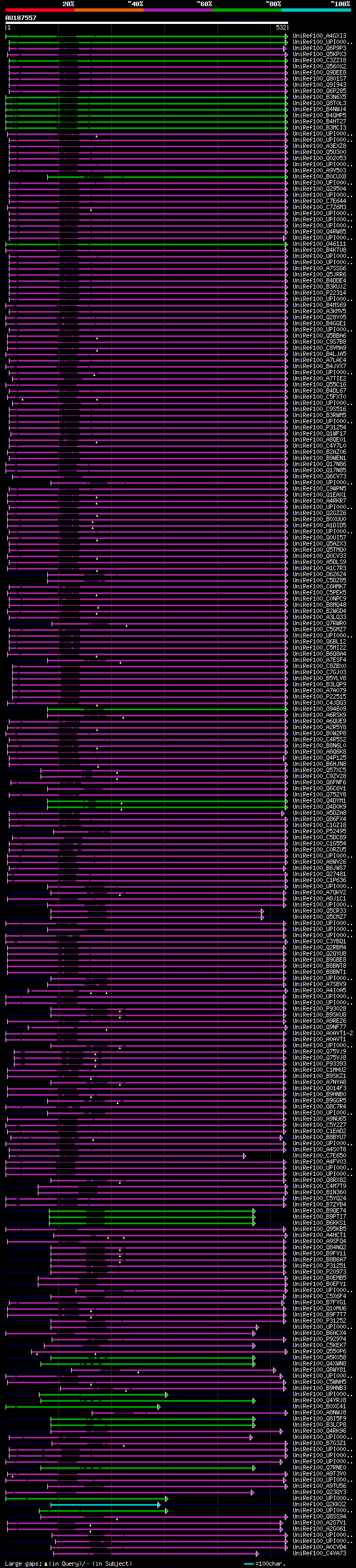Open hit UniRef100_C7Z6M3
This screenshot has height=1568, width=356.
(x=319, y=207)
